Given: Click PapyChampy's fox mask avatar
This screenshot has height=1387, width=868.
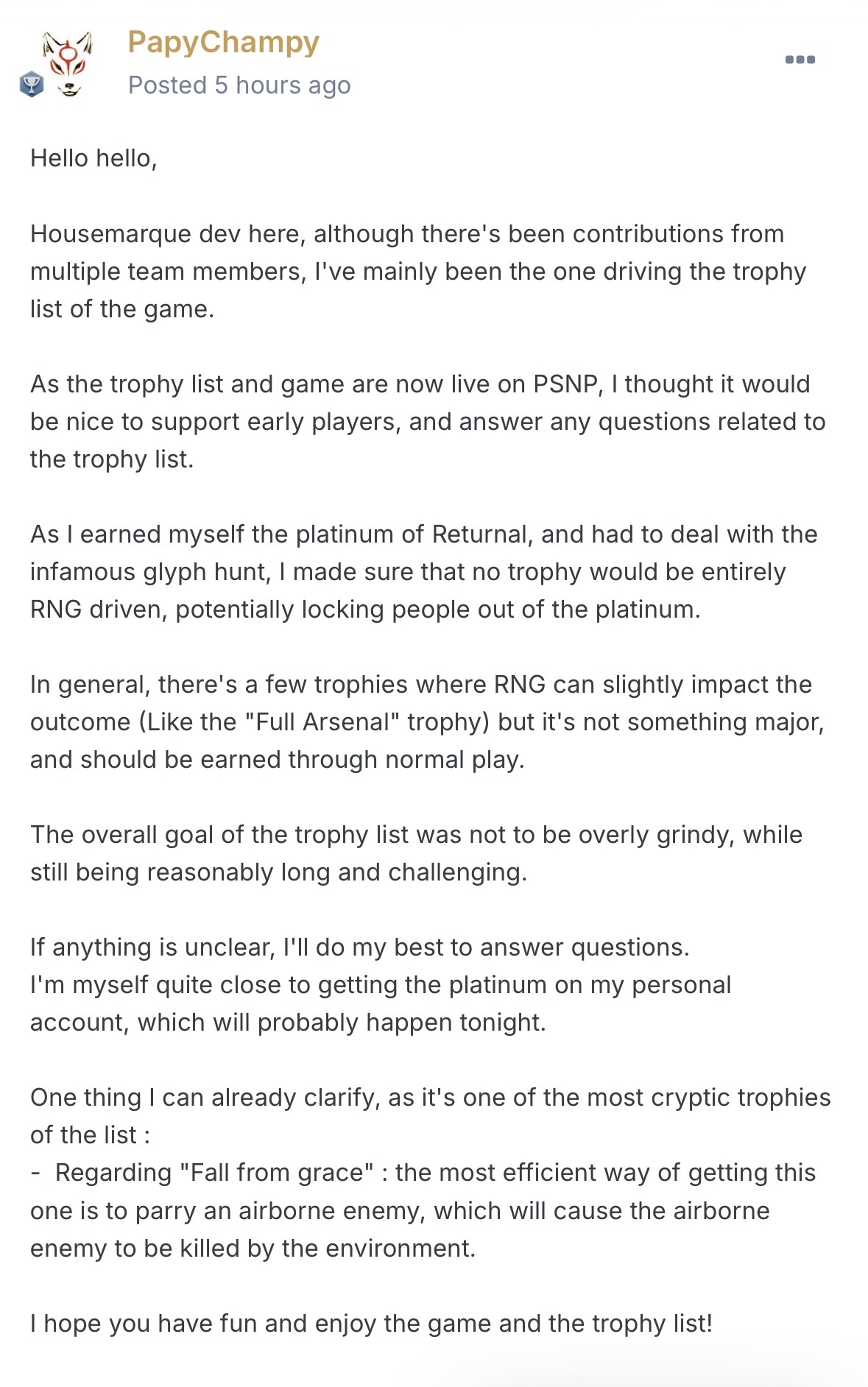Looking at the screenshot, I should click(68, 64).
